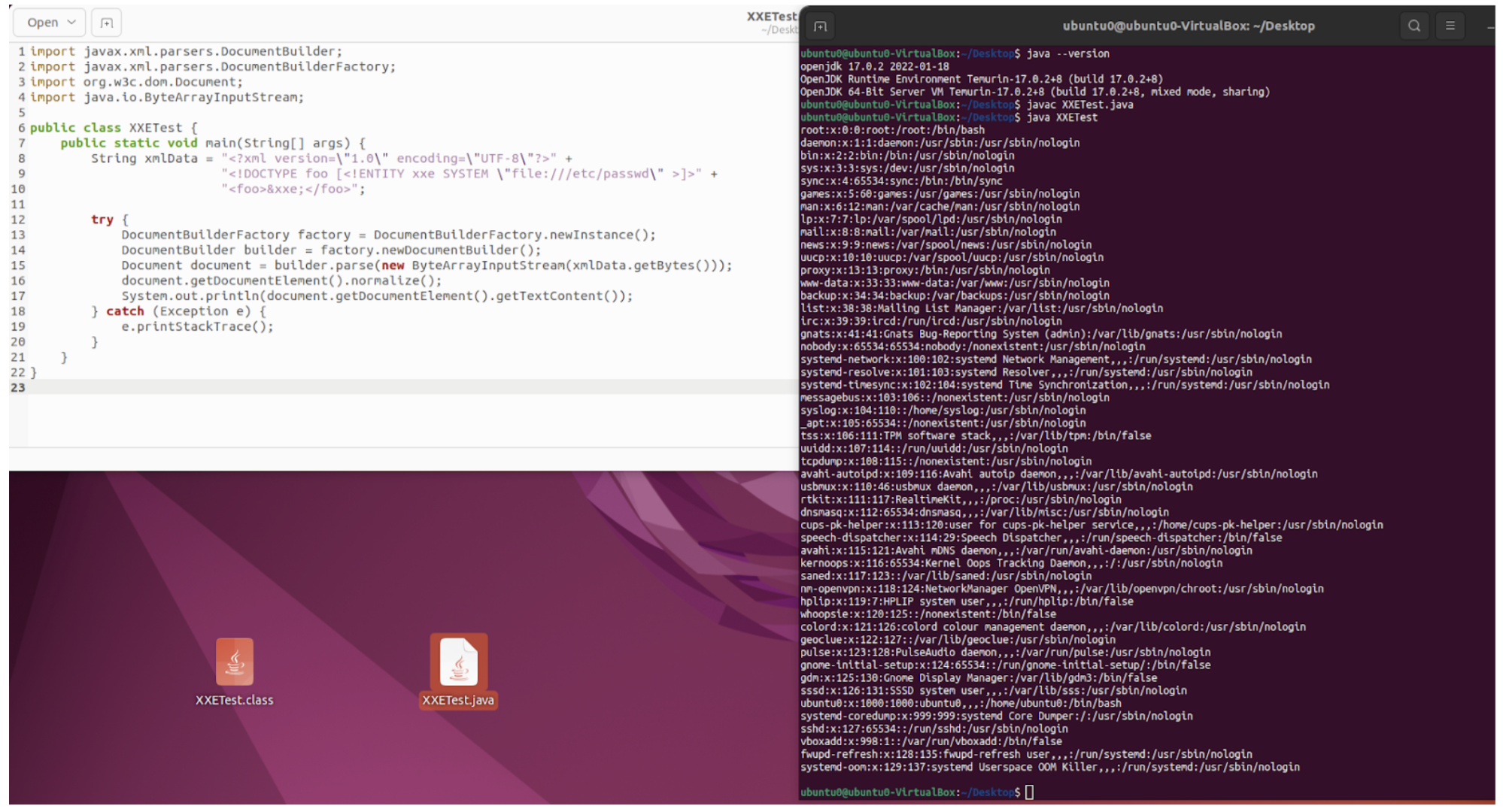Open a new terminal tab icon
1503x812 pixels.
820,26
